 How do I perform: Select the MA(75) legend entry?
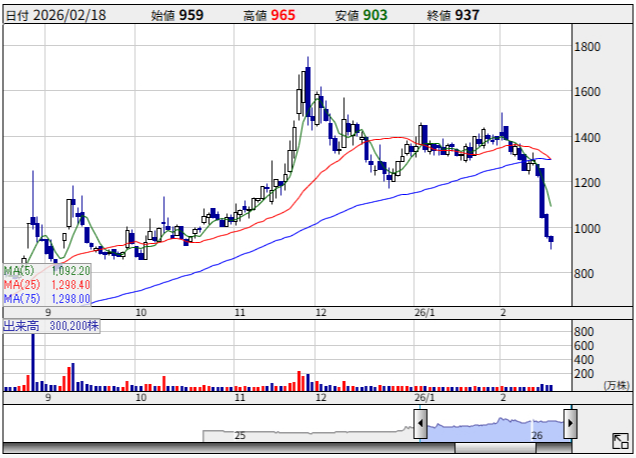click(47, 298)
